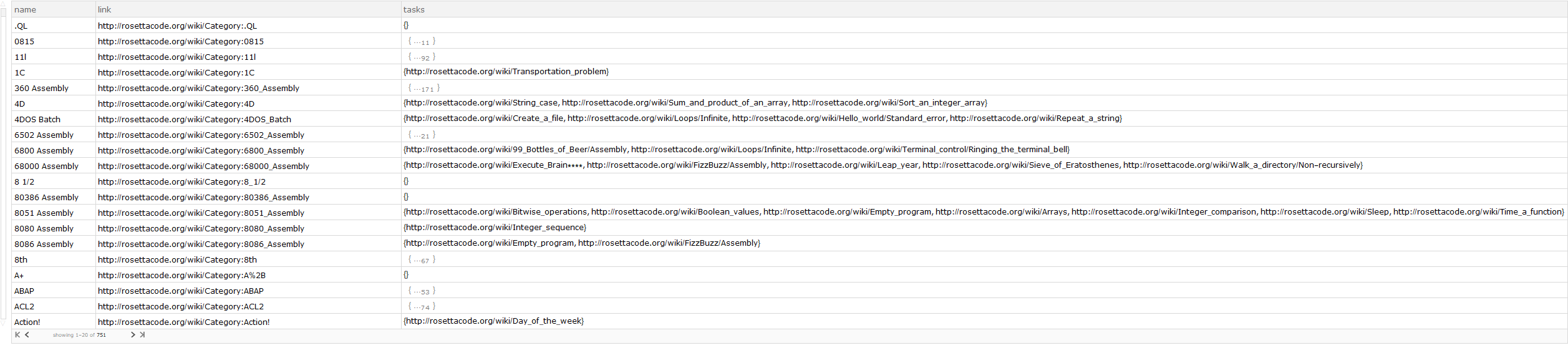
Task: Click the Category:4D link cell
Action: [248, 104]
